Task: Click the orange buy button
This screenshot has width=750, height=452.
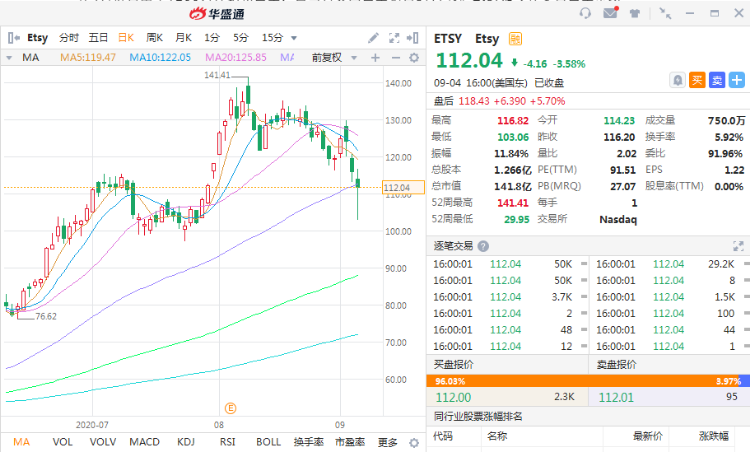Action: pyautogui.click(x=697, y=80)
